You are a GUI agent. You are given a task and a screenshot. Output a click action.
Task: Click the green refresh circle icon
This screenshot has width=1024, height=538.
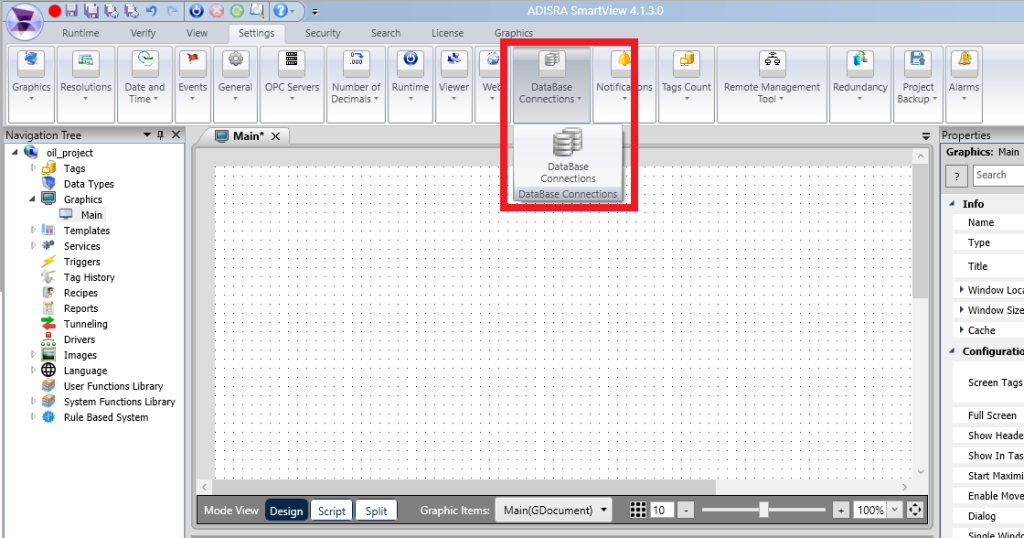[237, 10]
